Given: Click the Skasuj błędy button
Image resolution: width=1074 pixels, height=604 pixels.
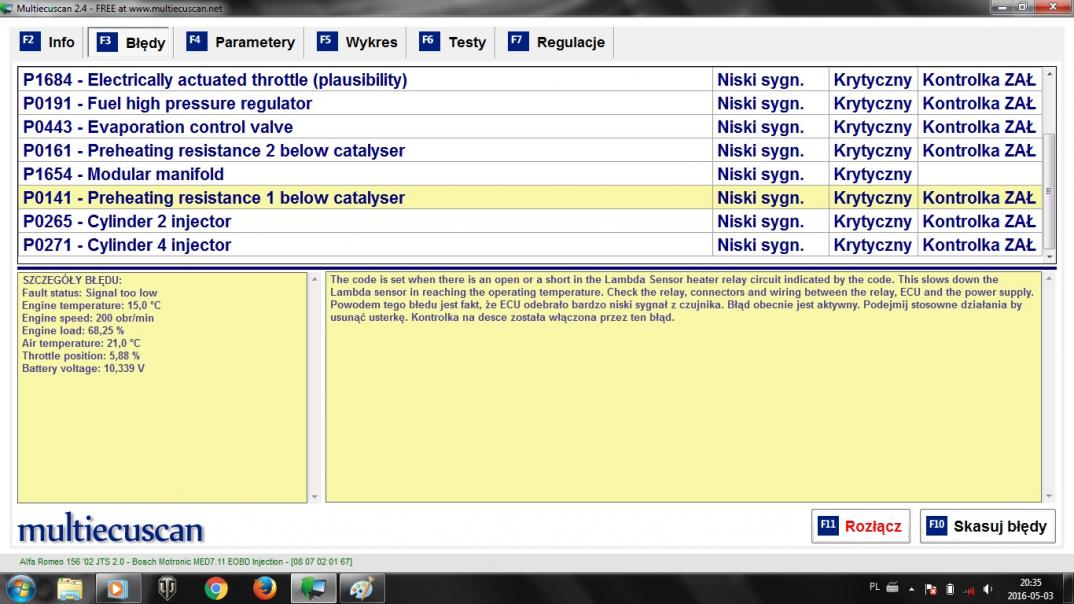Looking at the screenshot, I should [x=987, y=526].
